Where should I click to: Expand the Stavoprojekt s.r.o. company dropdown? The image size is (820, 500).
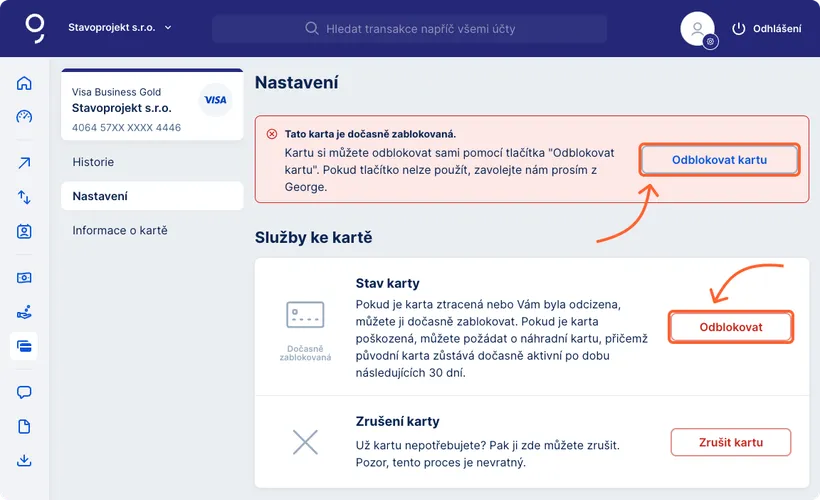(120, 28)
